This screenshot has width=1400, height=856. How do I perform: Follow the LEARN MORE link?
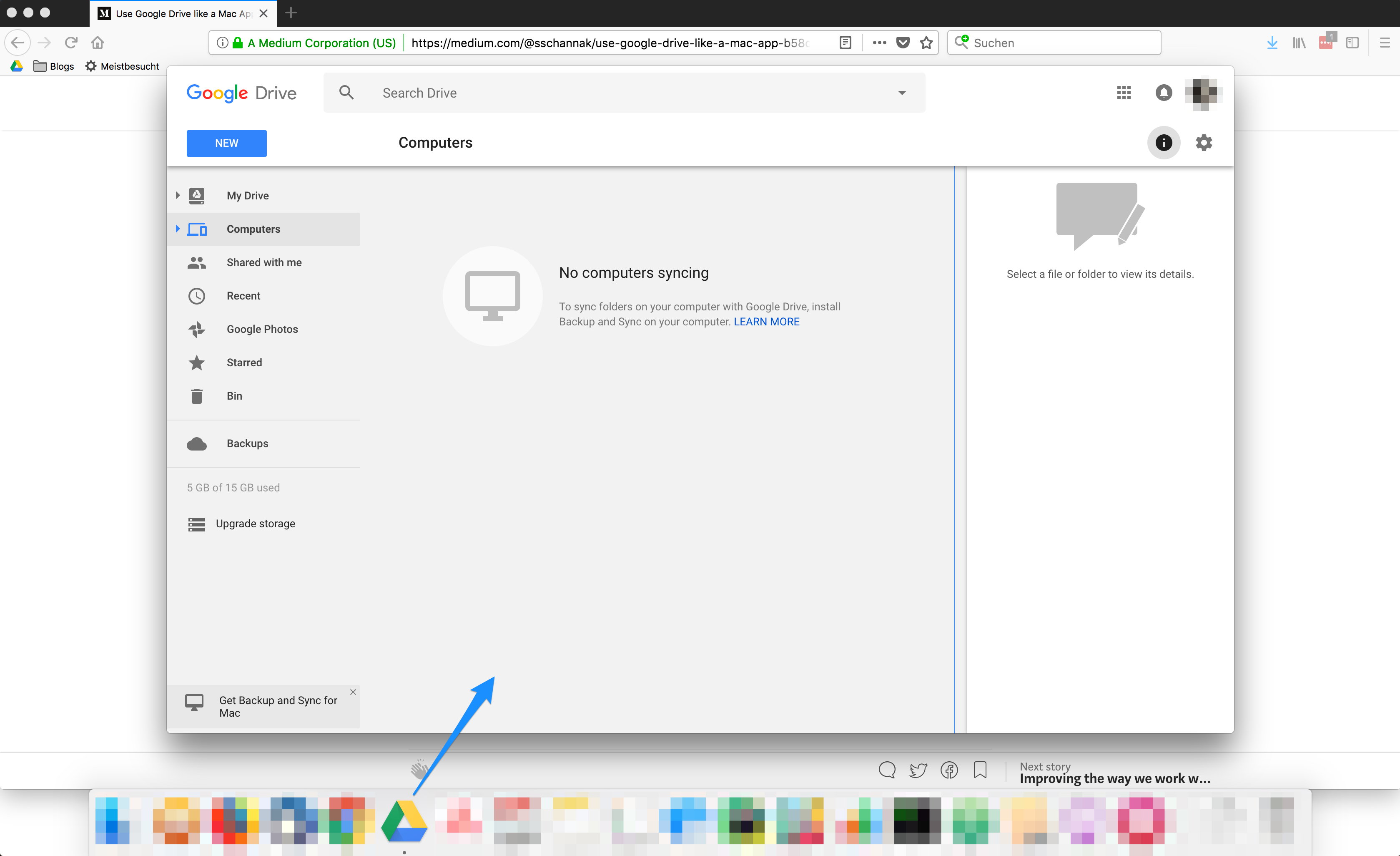[x=766, y=322]
